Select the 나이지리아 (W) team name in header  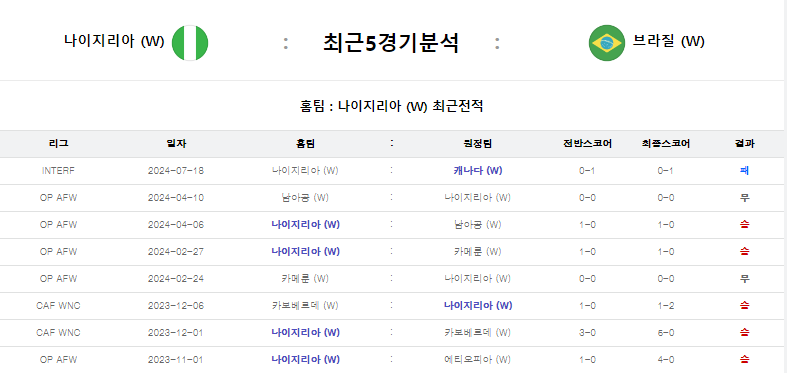click(114, 41)
